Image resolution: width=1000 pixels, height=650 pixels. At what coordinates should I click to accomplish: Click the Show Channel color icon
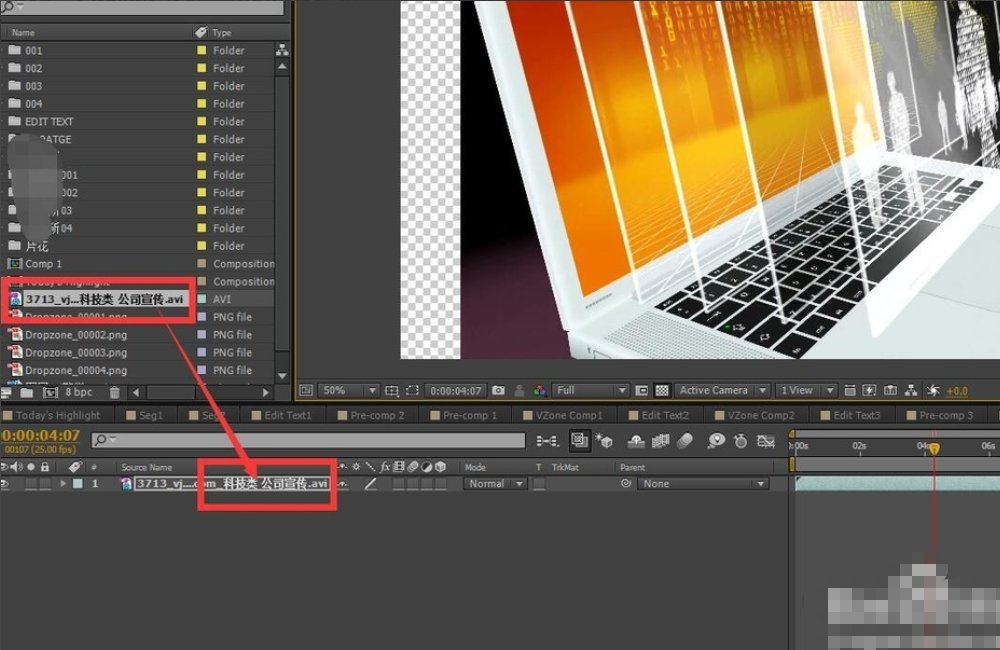(x=540, y=391)
